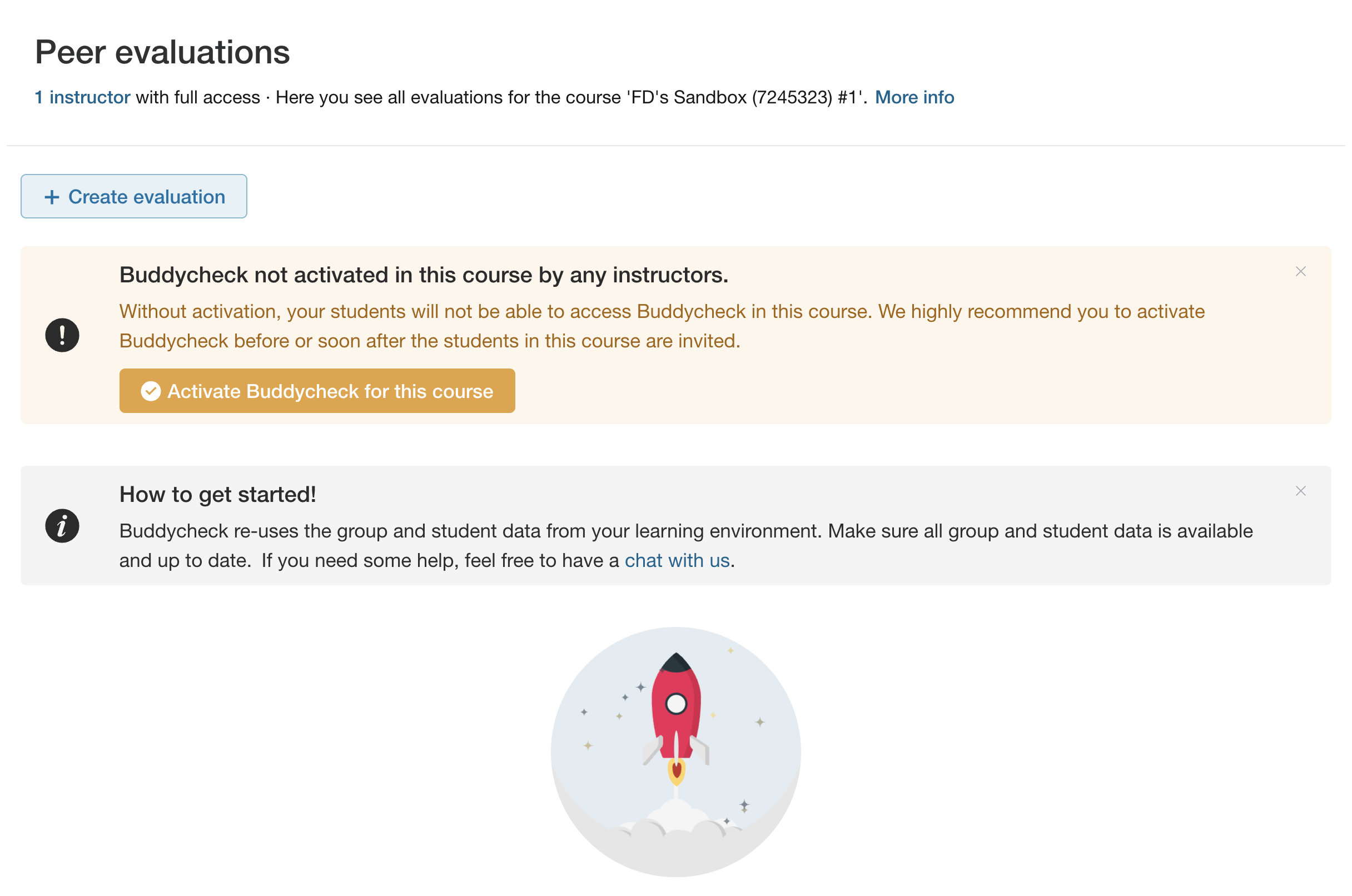This screenshot has height=896, width=1352.
Task: Close the How to get started banner
Action: coord(1300,491)
